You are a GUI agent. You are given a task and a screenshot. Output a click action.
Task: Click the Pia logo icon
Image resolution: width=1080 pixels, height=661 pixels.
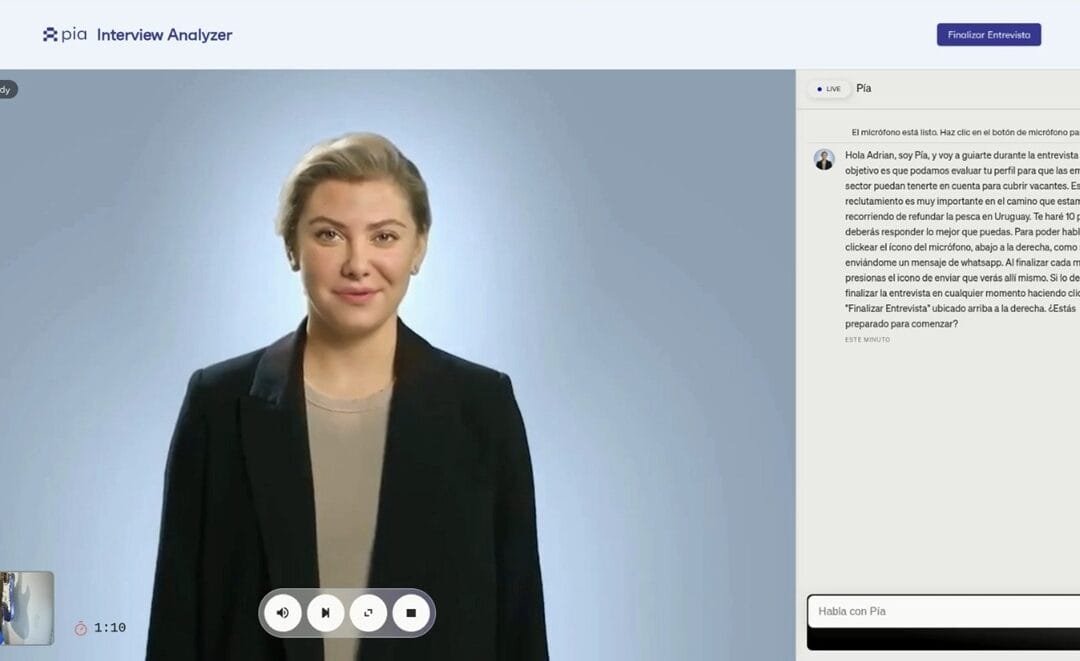[x=51, y=35]
